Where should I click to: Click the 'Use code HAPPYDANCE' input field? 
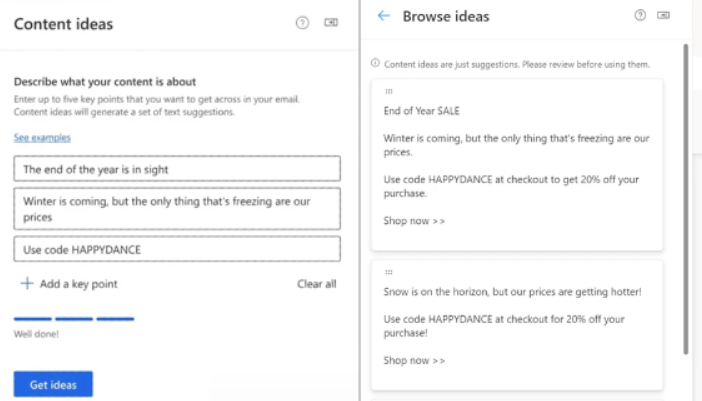tap(177, 249)
